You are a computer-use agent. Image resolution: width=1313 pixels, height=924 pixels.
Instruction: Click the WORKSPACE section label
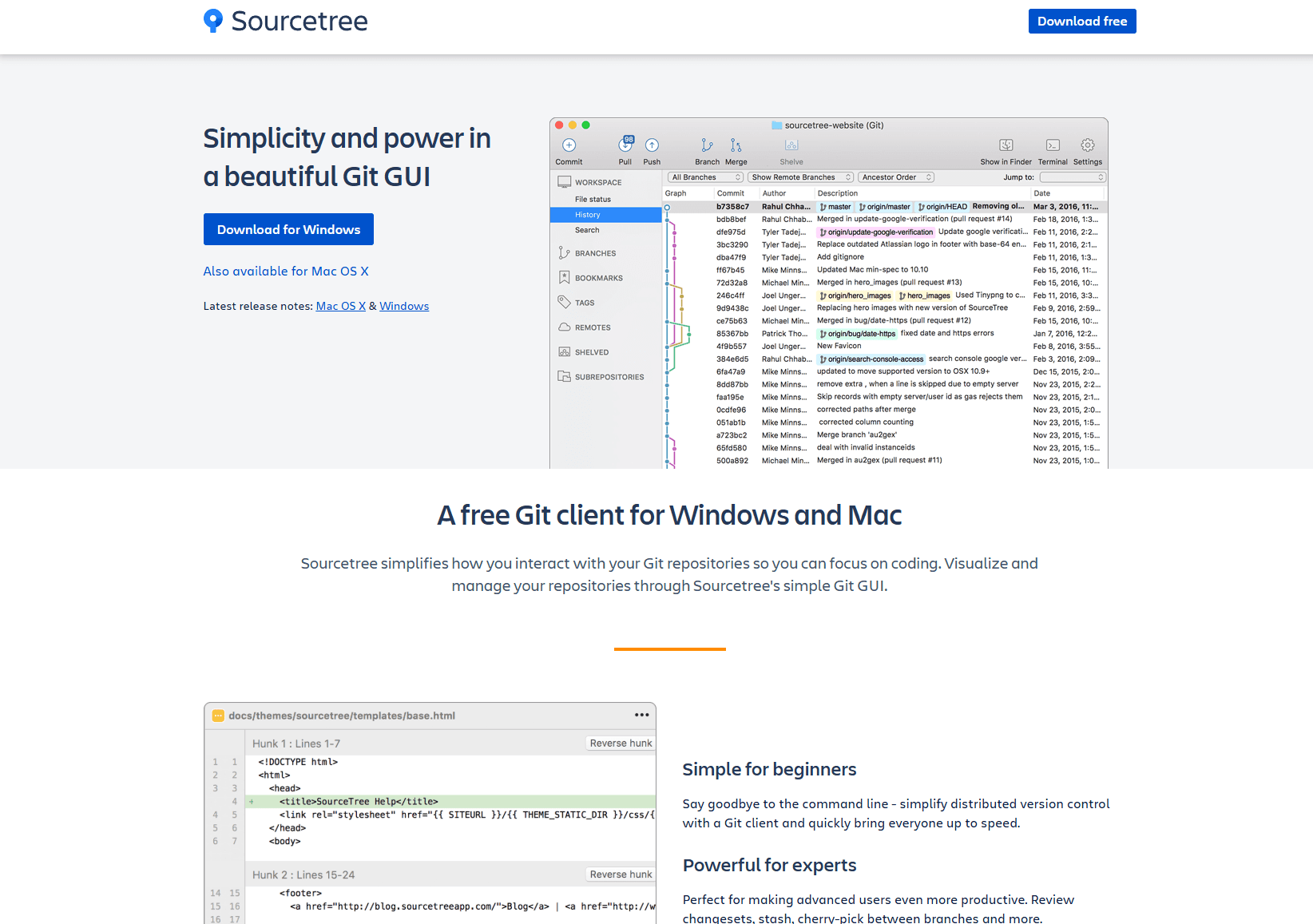click(x=598, y=183)
